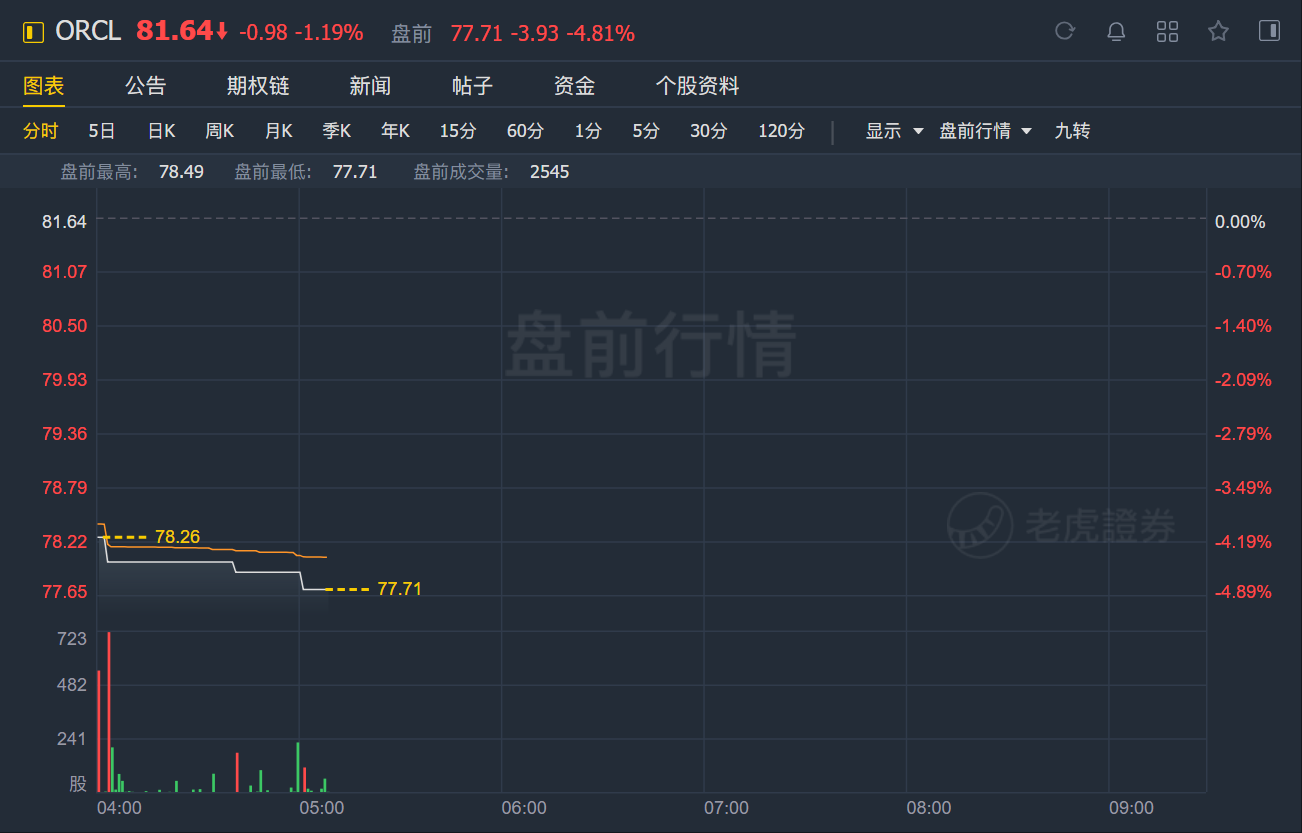Open the 个股资料 tab

click(x=697, y=86)
